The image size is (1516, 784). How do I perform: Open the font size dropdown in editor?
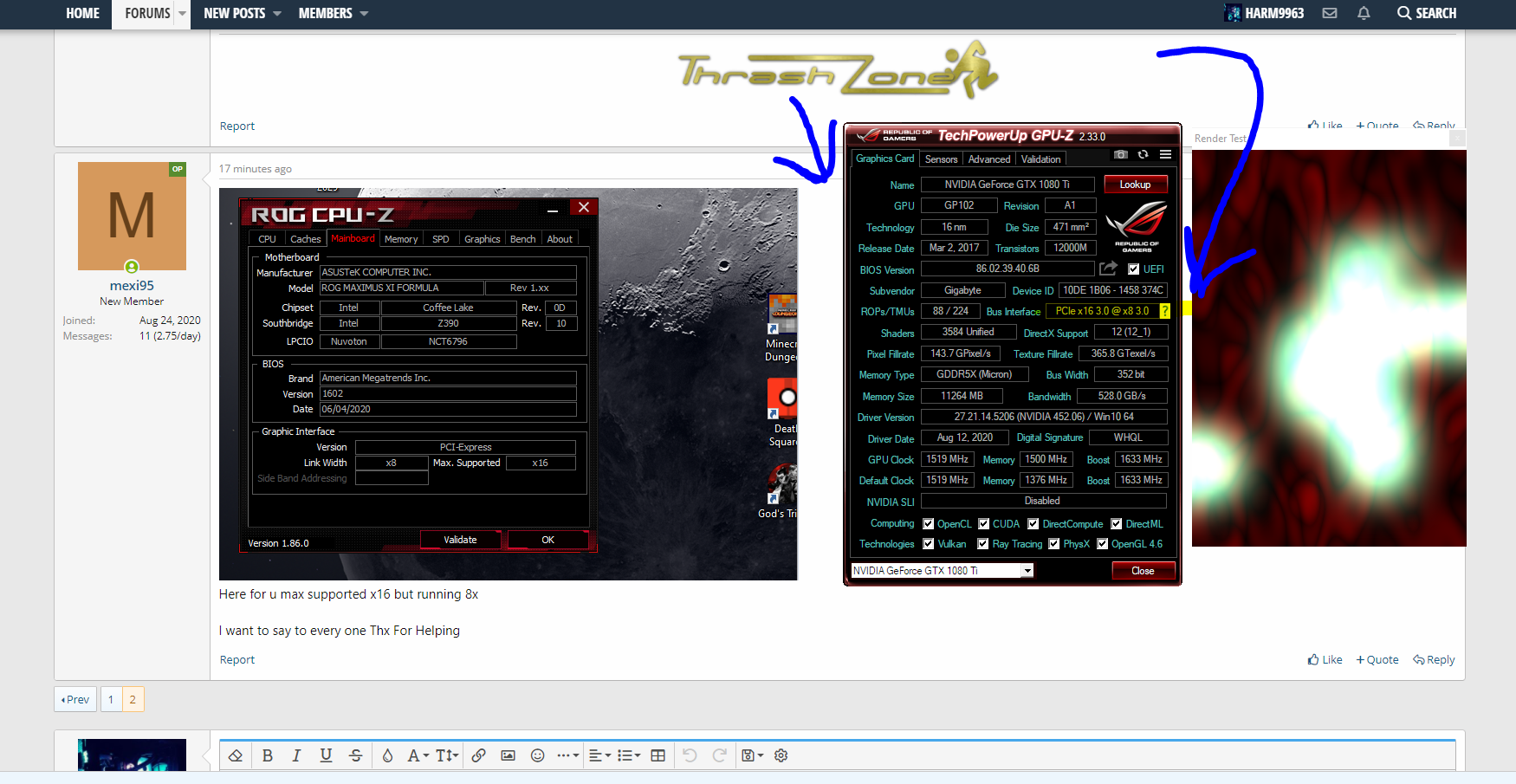[x=447, y=755]
